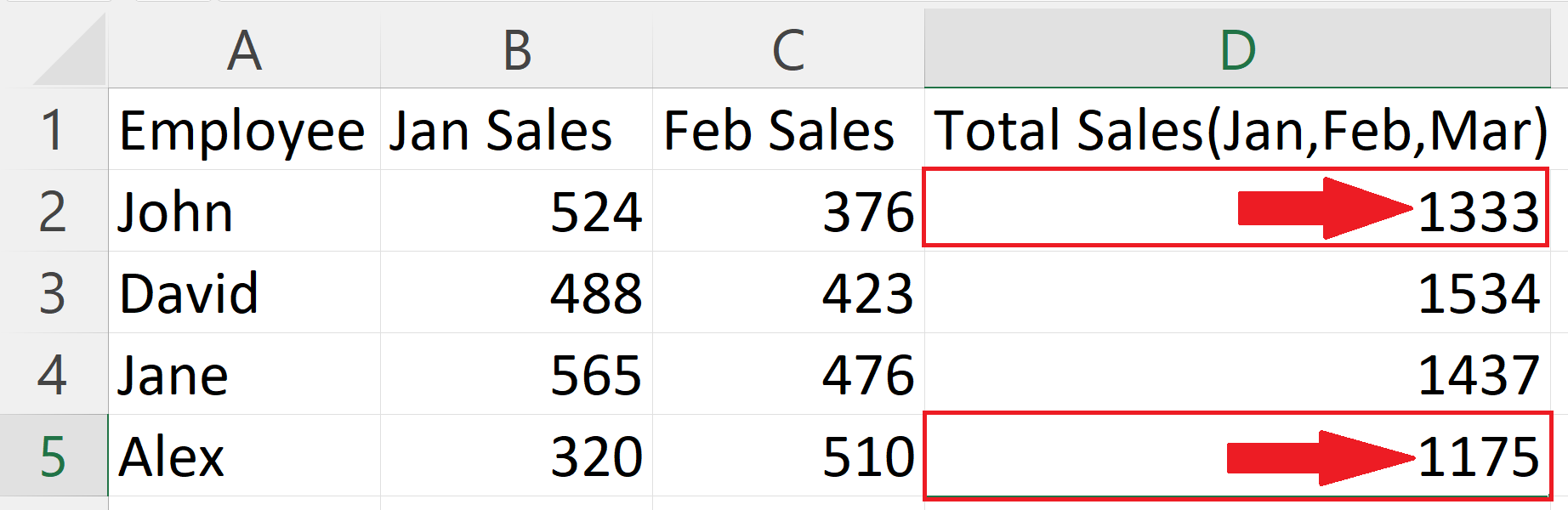Click the Jan Sales header cell
The image size is (1568, 510).
pos(515,130)
